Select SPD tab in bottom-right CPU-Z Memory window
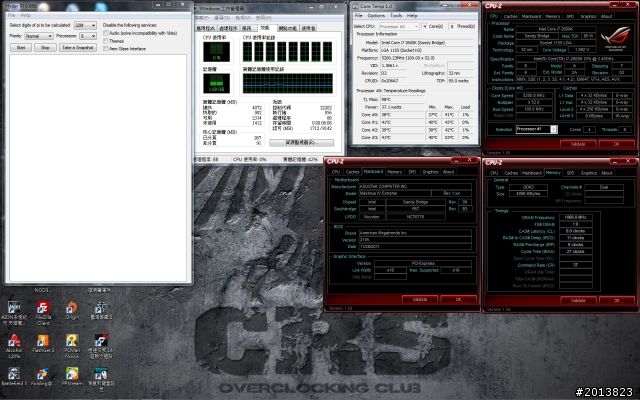Screen dimensions: 640x400 pos(570,173)
